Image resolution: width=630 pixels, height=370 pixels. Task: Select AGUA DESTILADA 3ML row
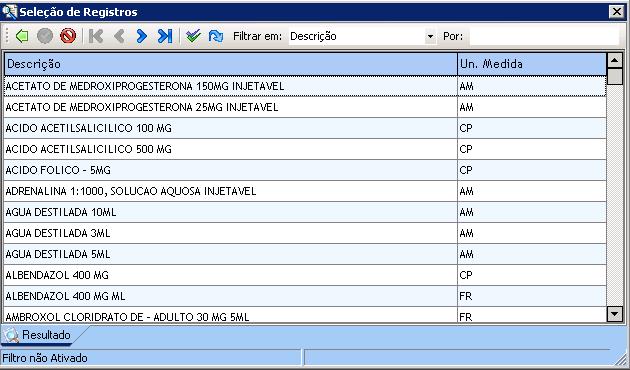click(305, 233)
